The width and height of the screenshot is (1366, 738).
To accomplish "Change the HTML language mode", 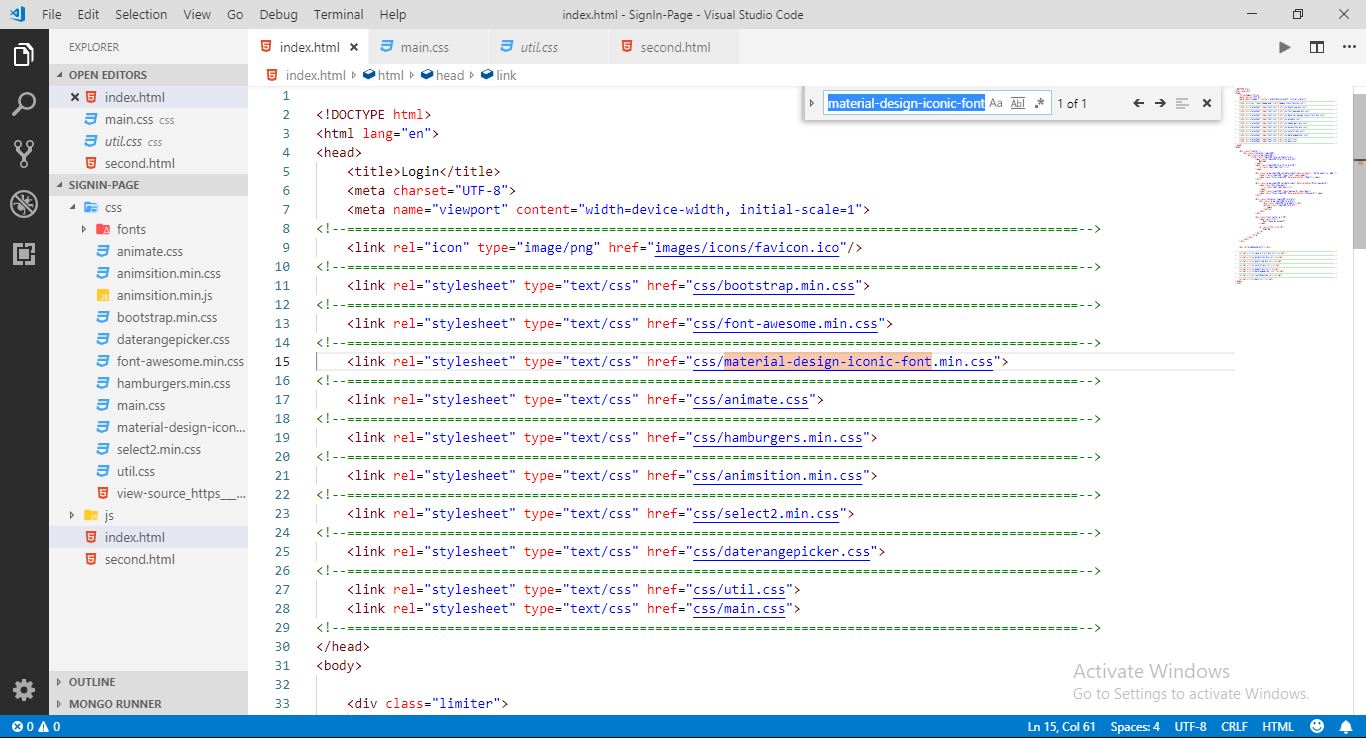I will point(1278,727).
